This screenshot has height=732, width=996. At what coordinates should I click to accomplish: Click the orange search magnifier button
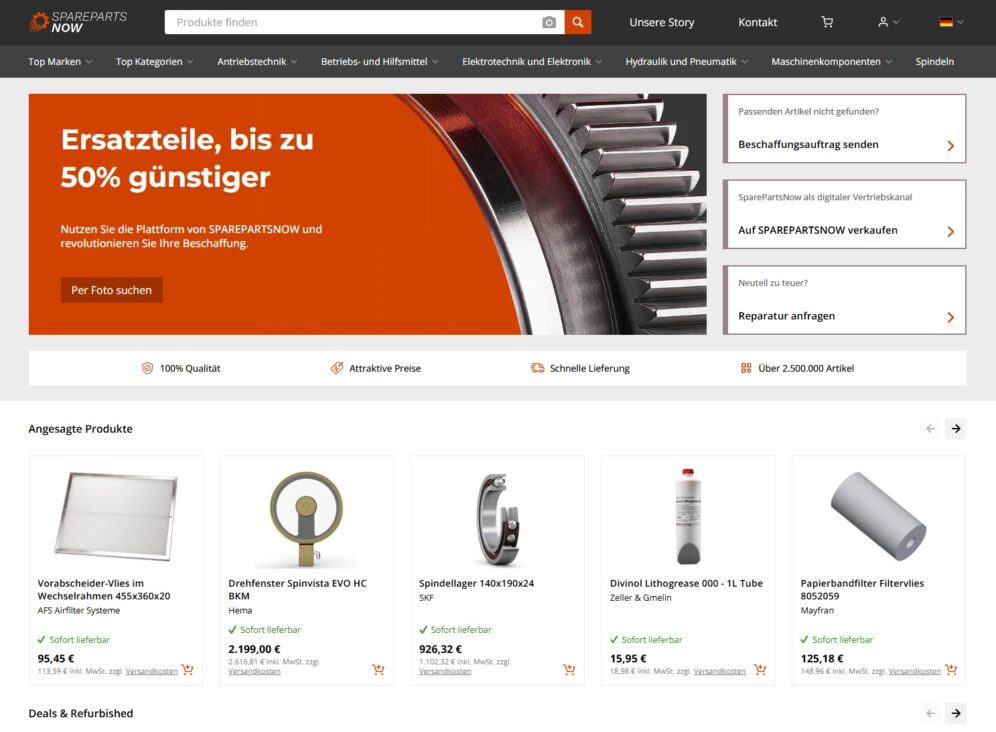(577, 22)
